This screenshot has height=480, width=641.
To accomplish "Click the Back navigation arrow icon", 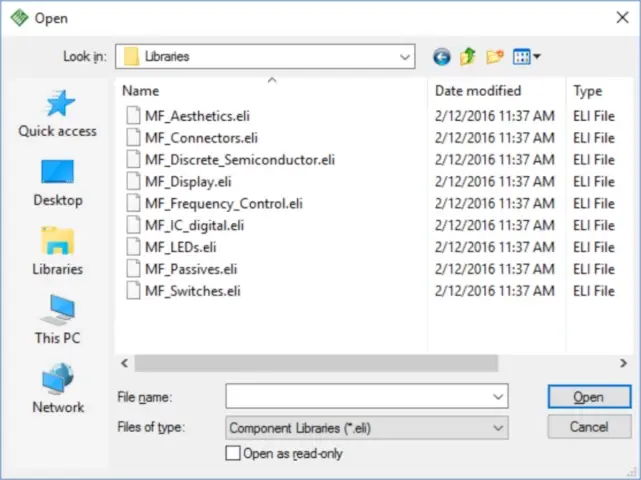I will click(442, 57).
